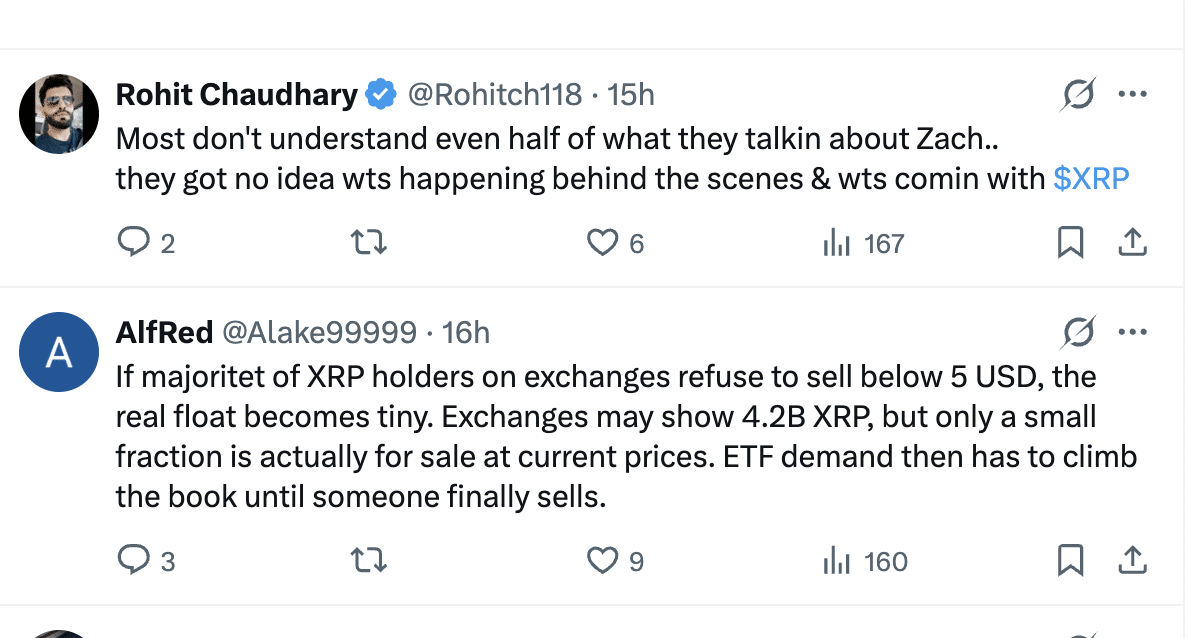
Task: Click AlfRed's letter A avatar
Action: (60, 353)
